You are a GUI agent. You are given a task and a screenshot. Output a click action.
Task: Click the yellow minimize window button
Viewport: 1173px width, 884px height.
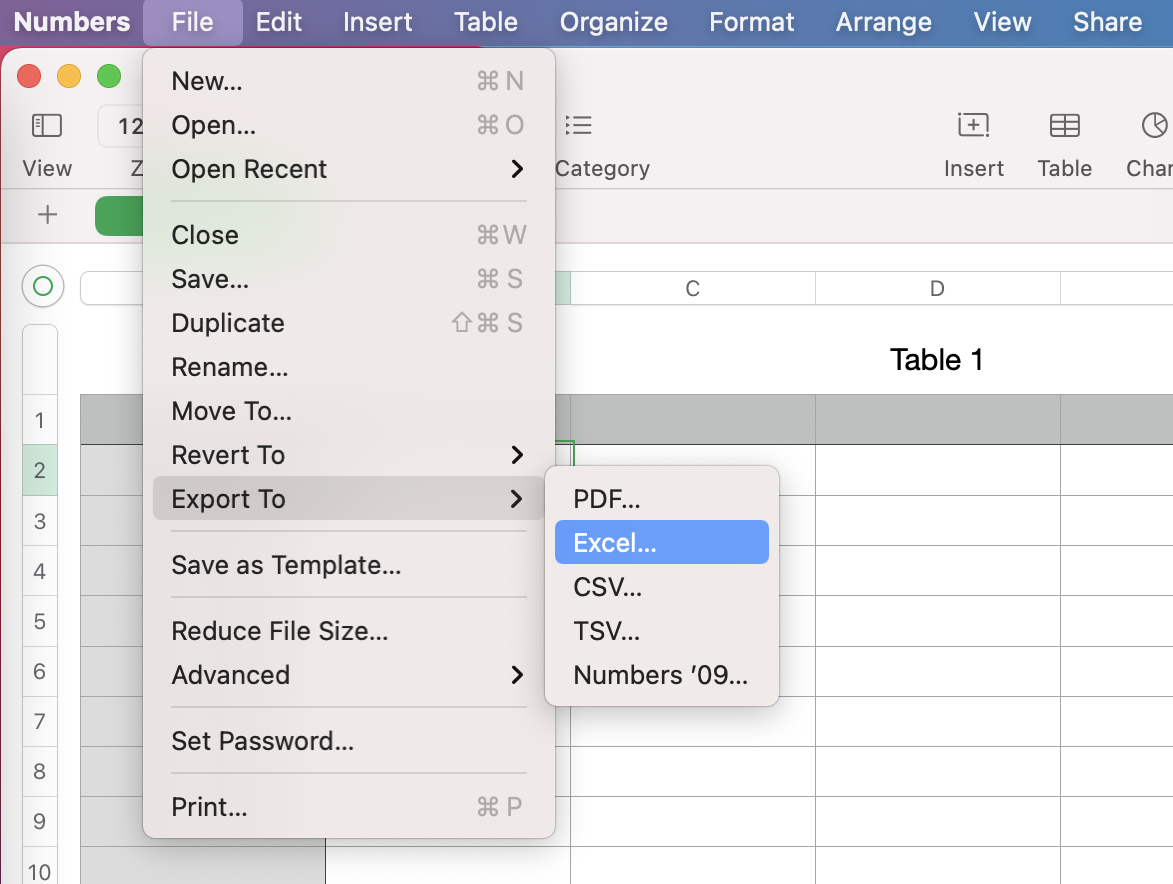point(69,76)
